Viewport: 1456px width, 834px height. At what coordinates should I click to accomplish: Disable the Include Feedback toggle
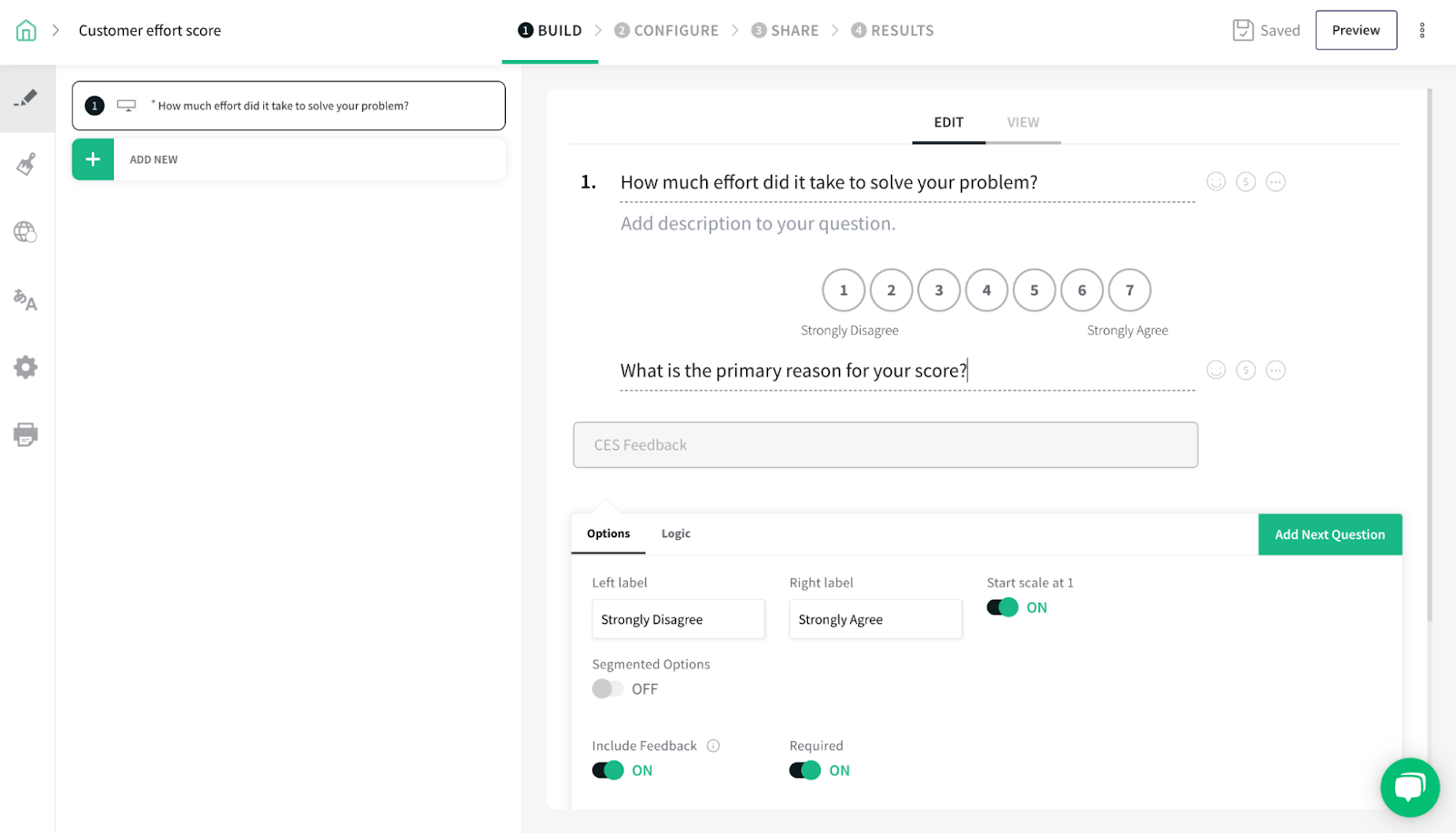(608, 770)
